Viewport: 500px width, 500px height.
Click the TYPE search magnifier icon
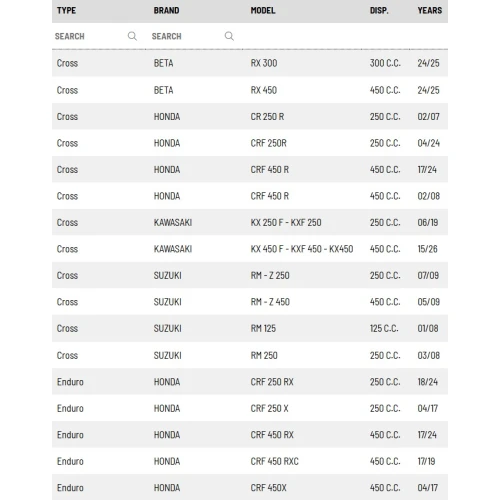point(132,36)
